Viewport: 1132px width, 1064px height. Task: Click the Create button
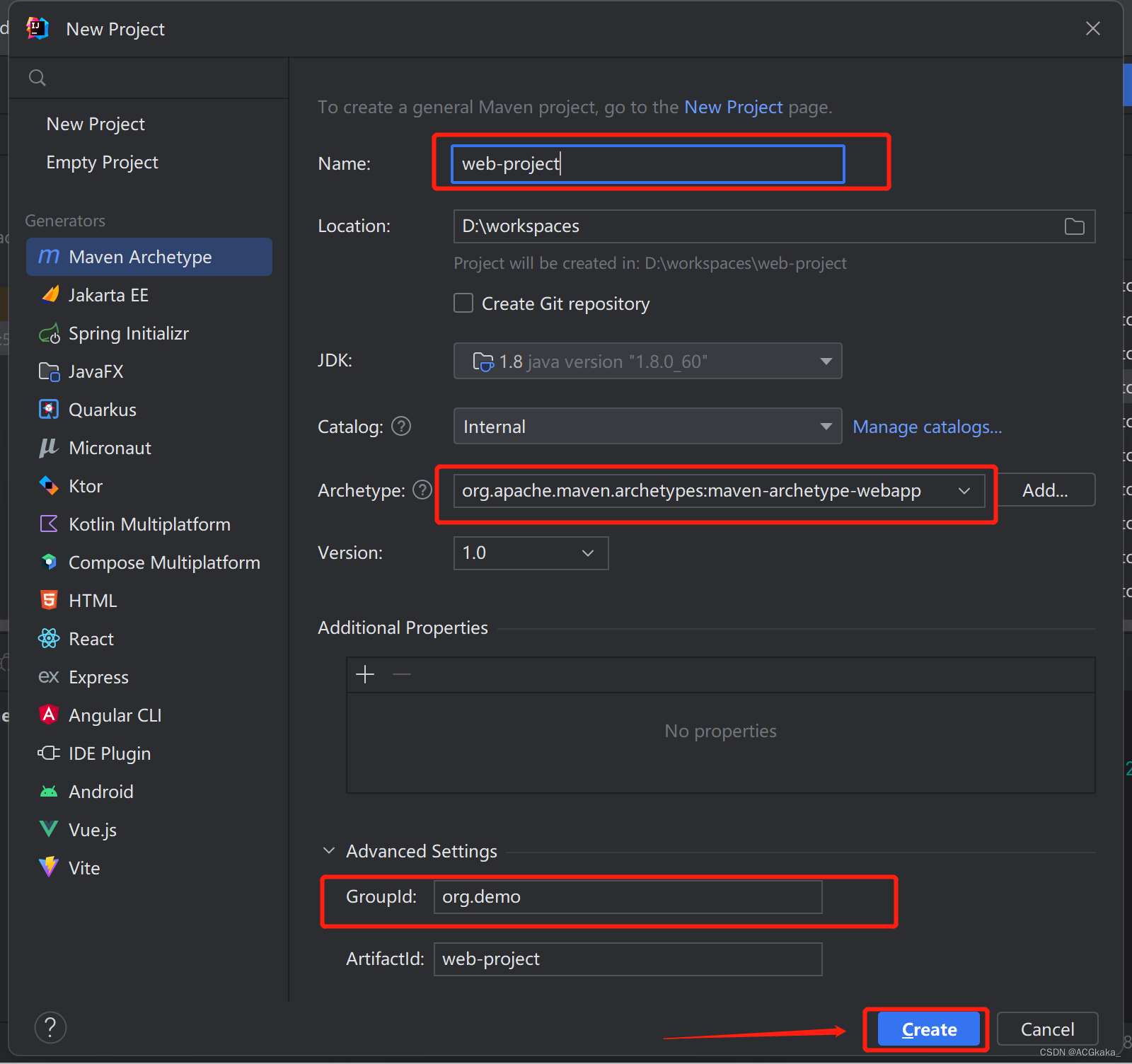[929, 1029]
